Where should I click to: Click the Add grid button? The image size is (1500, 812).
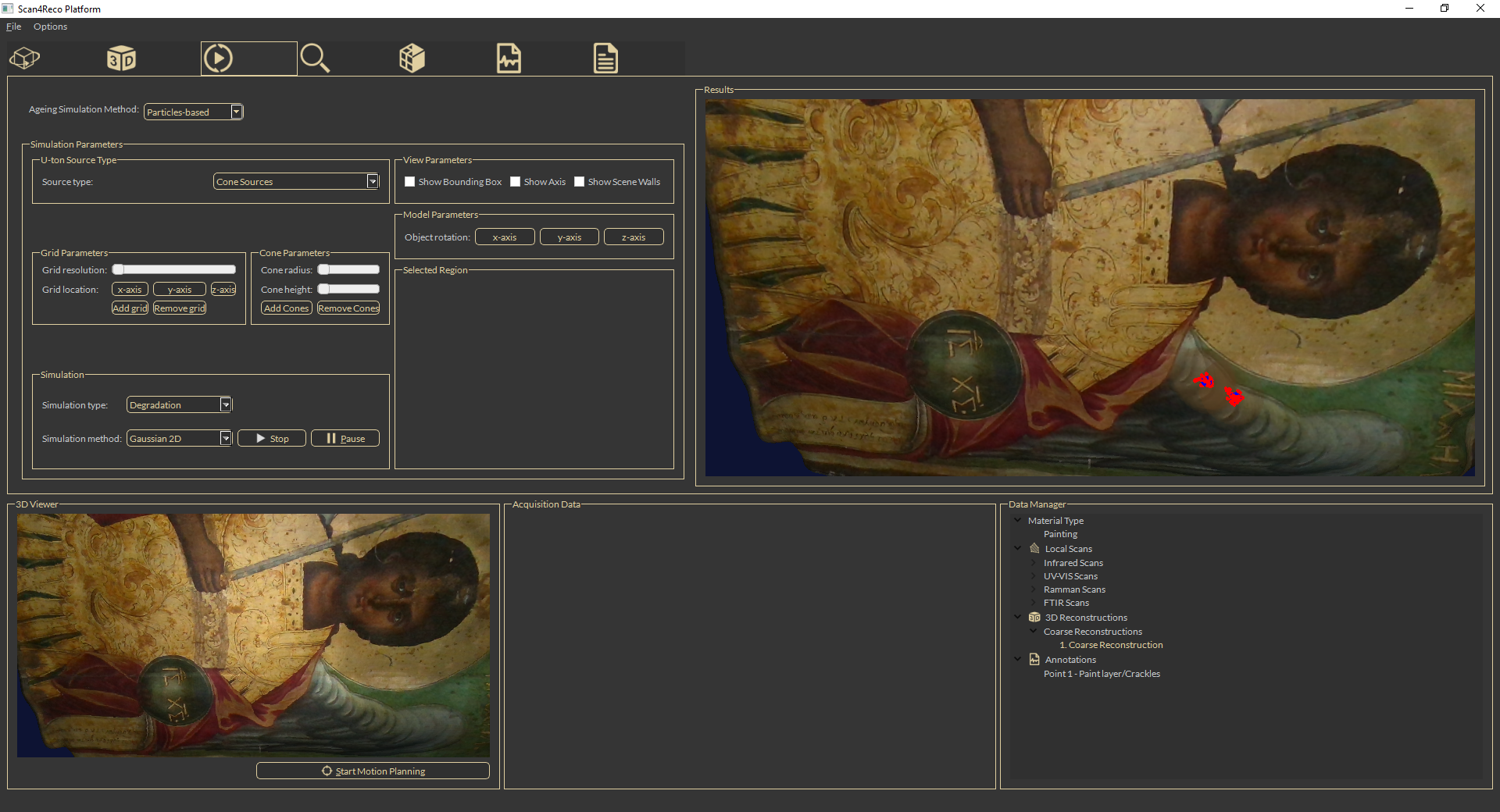130,308
